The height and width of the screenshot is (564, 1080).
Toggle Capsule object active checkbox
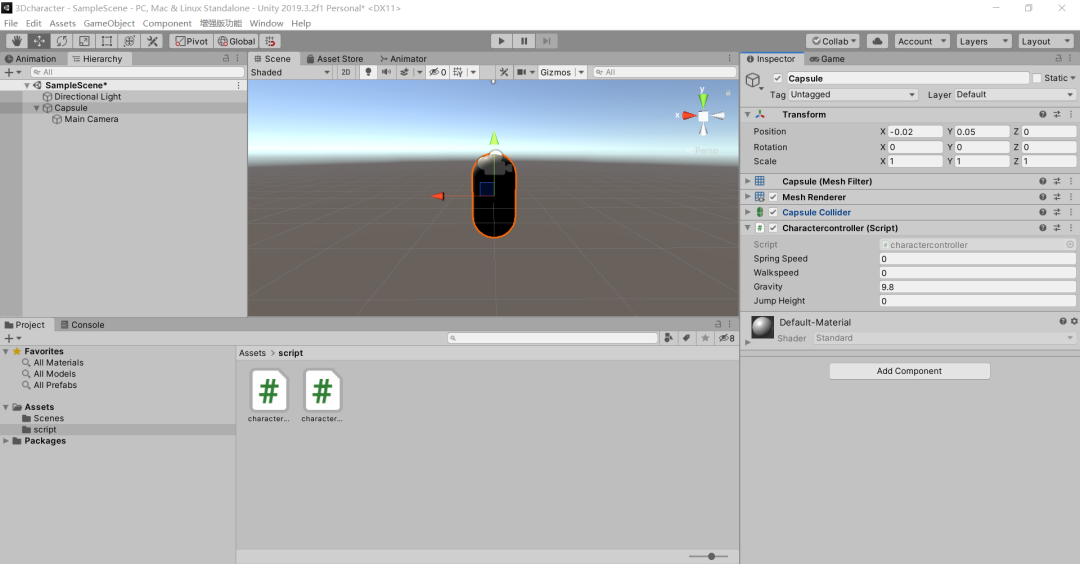778,79
